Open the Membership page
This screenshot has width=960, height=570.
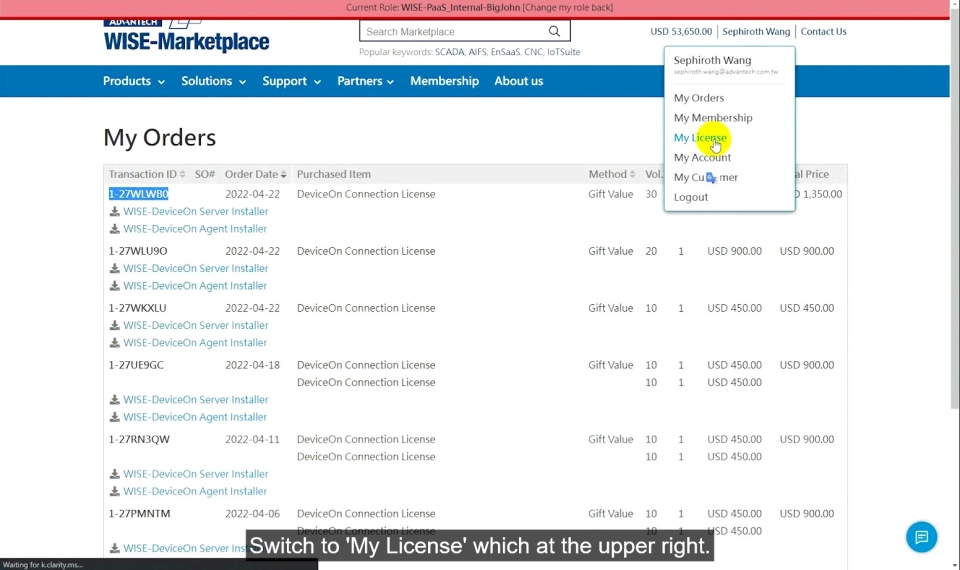pos(444,81)
